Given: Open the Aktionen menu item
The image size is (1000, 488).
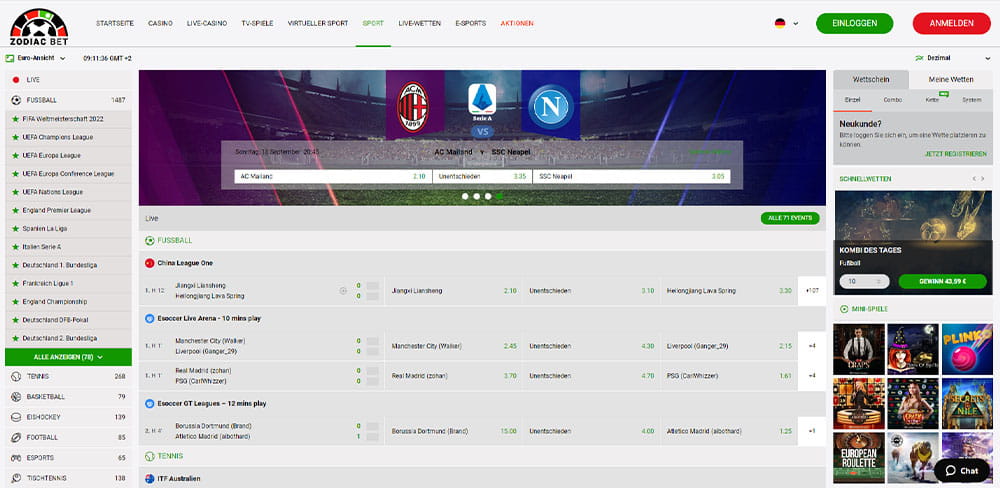Looking at the screenshot, I should [x=517, y=24].
